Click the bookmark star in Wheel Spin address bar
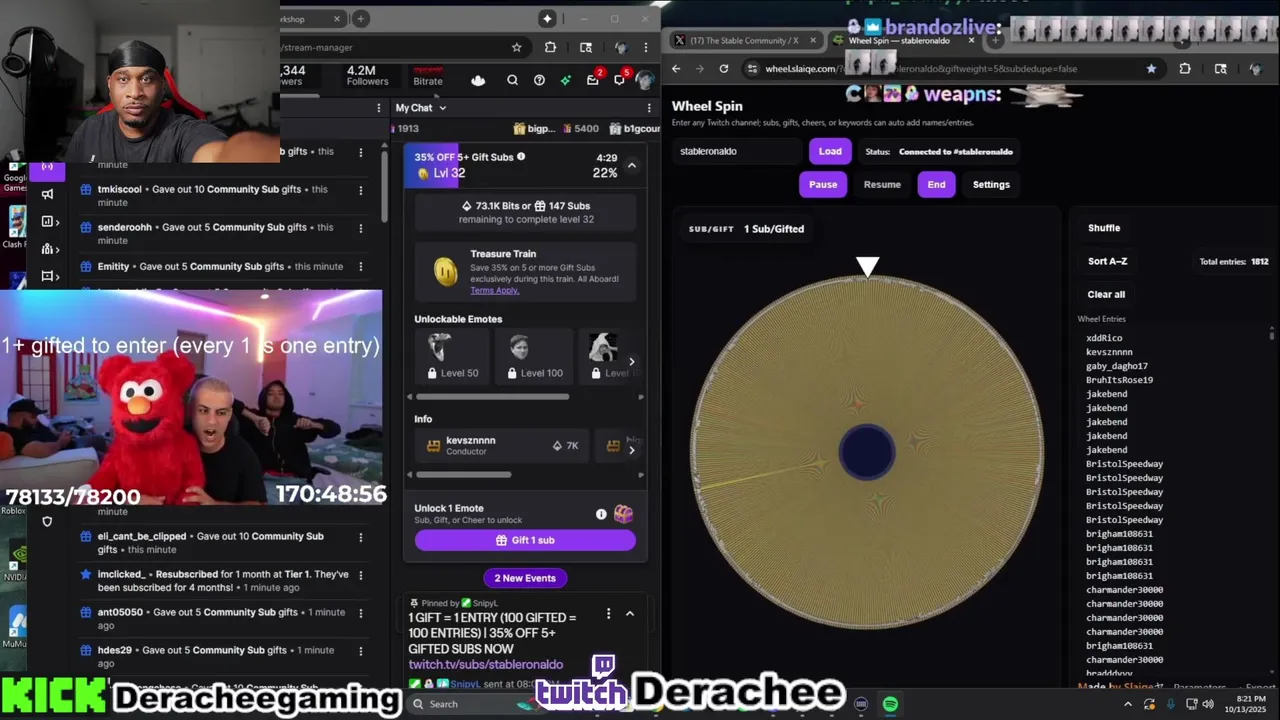 [x=1151, y=69]
